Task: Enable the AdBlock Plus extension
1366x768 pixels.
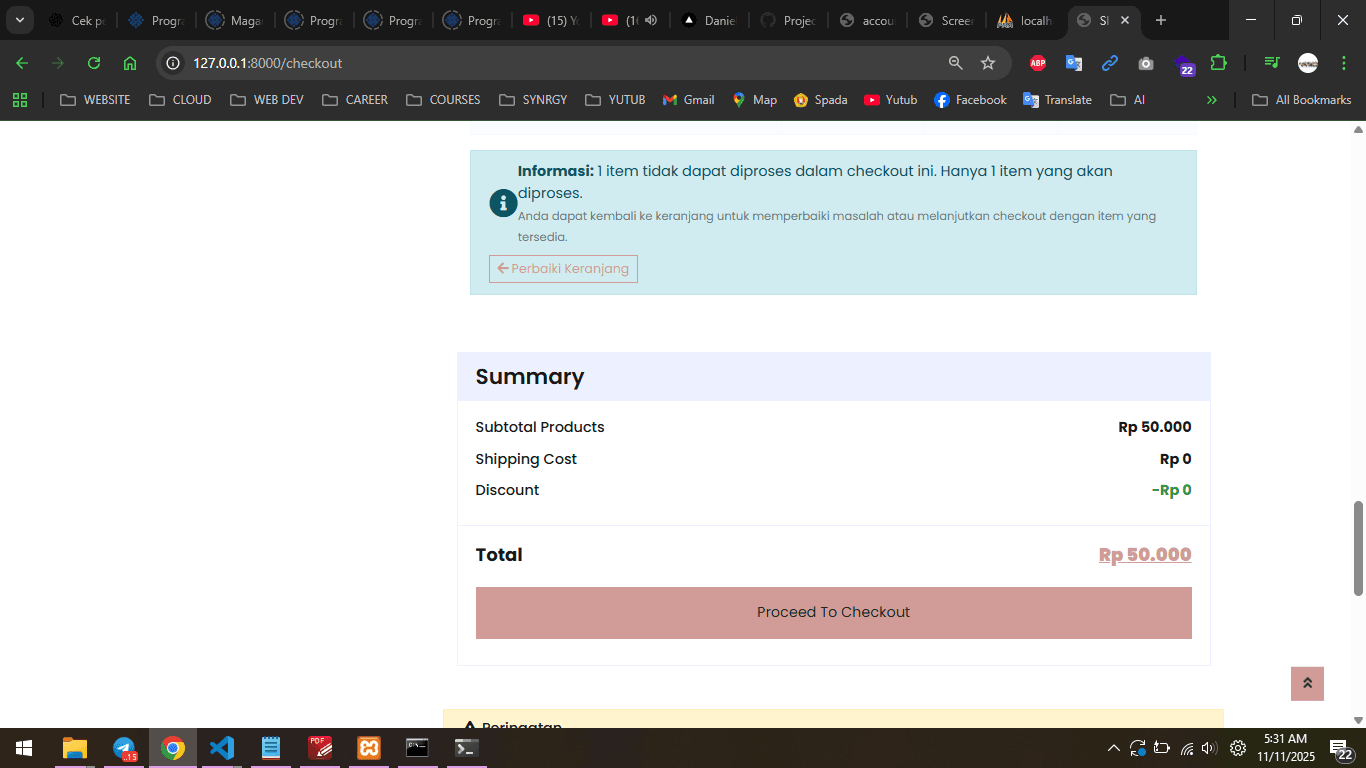Action: [1038, 62]
